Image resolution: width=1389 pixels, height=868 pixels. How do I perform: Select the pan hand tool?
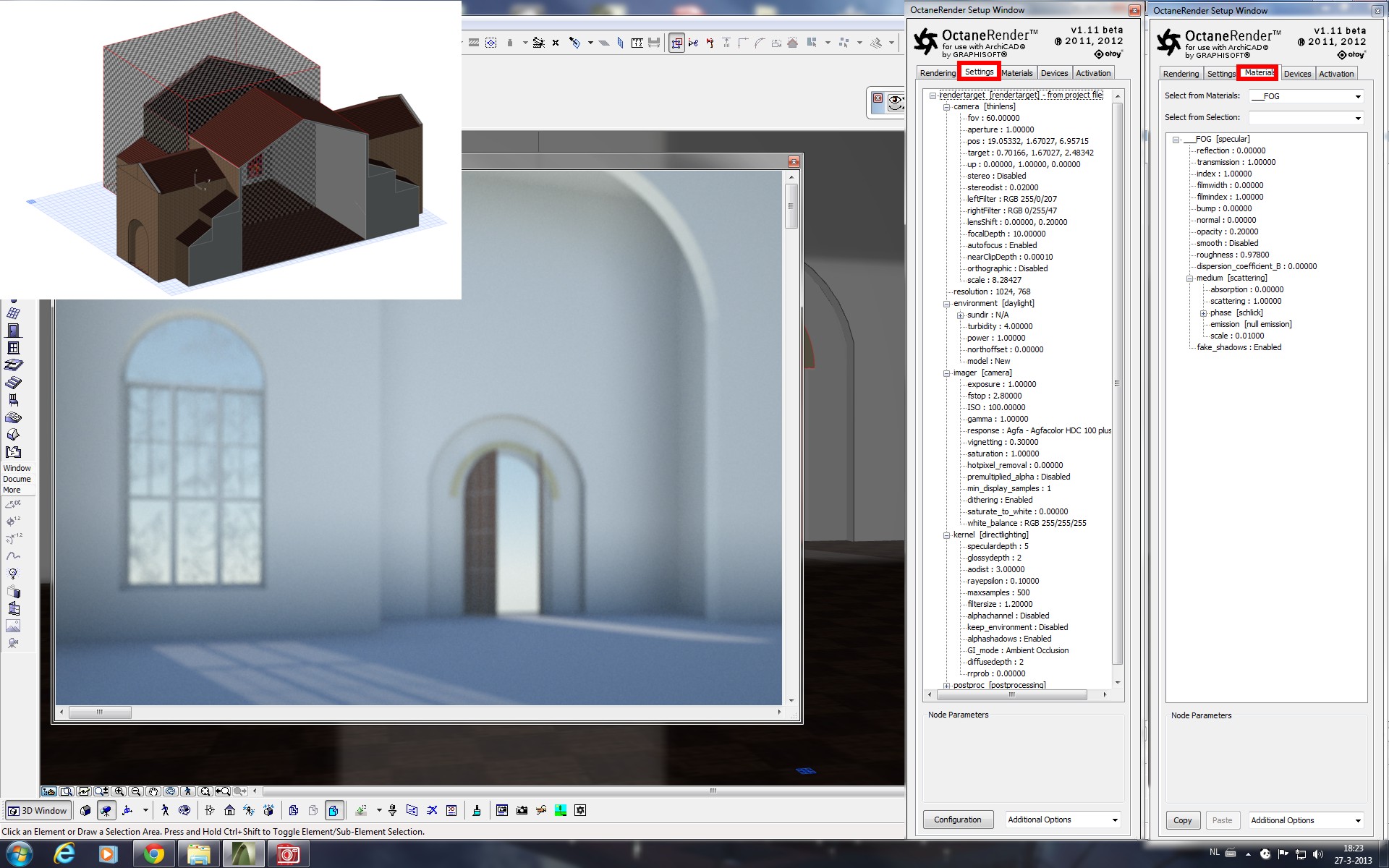click(x=153, y=791)
